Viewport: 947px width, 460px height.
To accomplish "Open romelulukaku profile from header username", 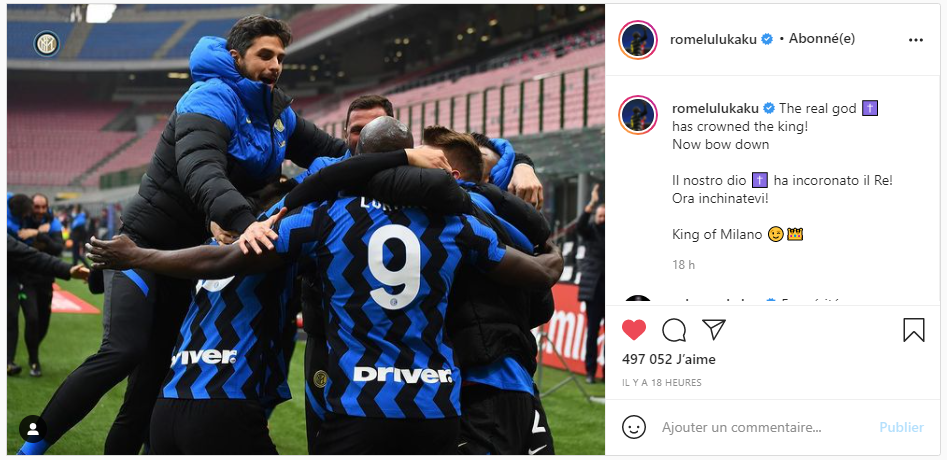I will pyautogui.click(x=713, y=39).
